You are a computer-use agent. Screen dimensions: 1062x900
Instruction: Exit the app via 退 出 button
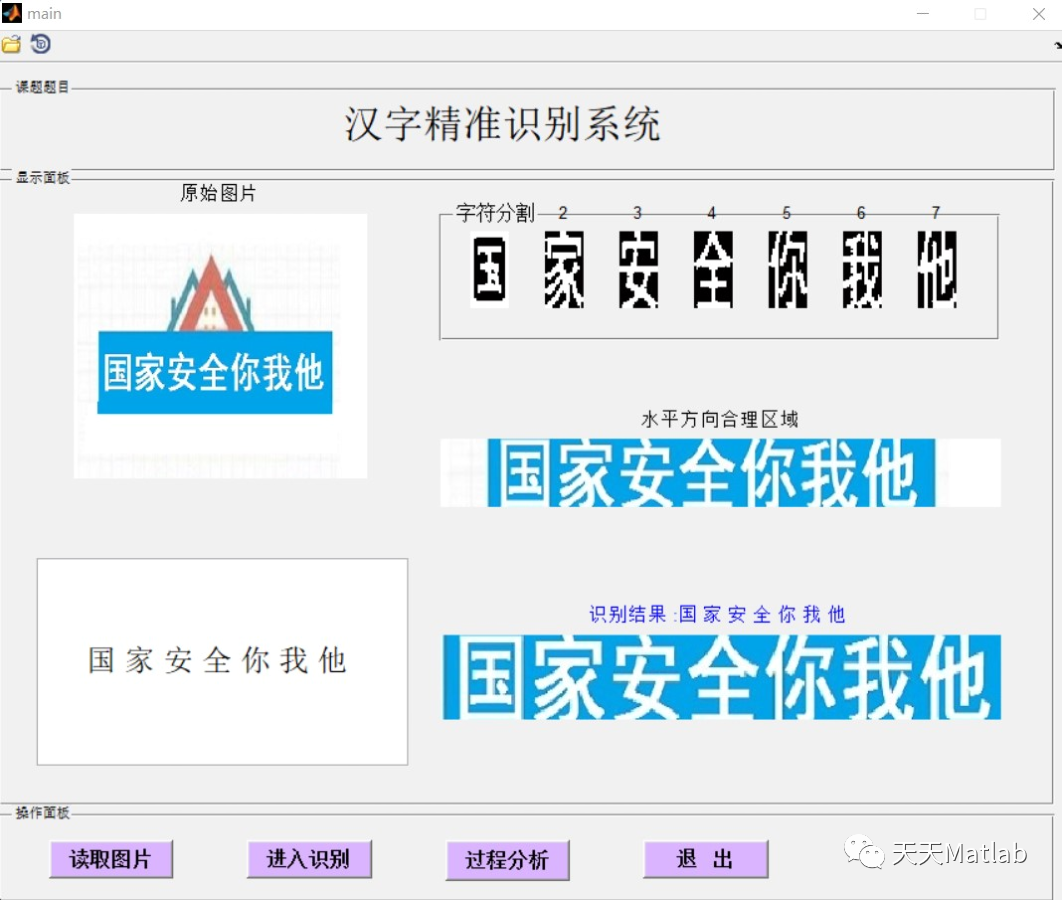[x=705, y=859]
